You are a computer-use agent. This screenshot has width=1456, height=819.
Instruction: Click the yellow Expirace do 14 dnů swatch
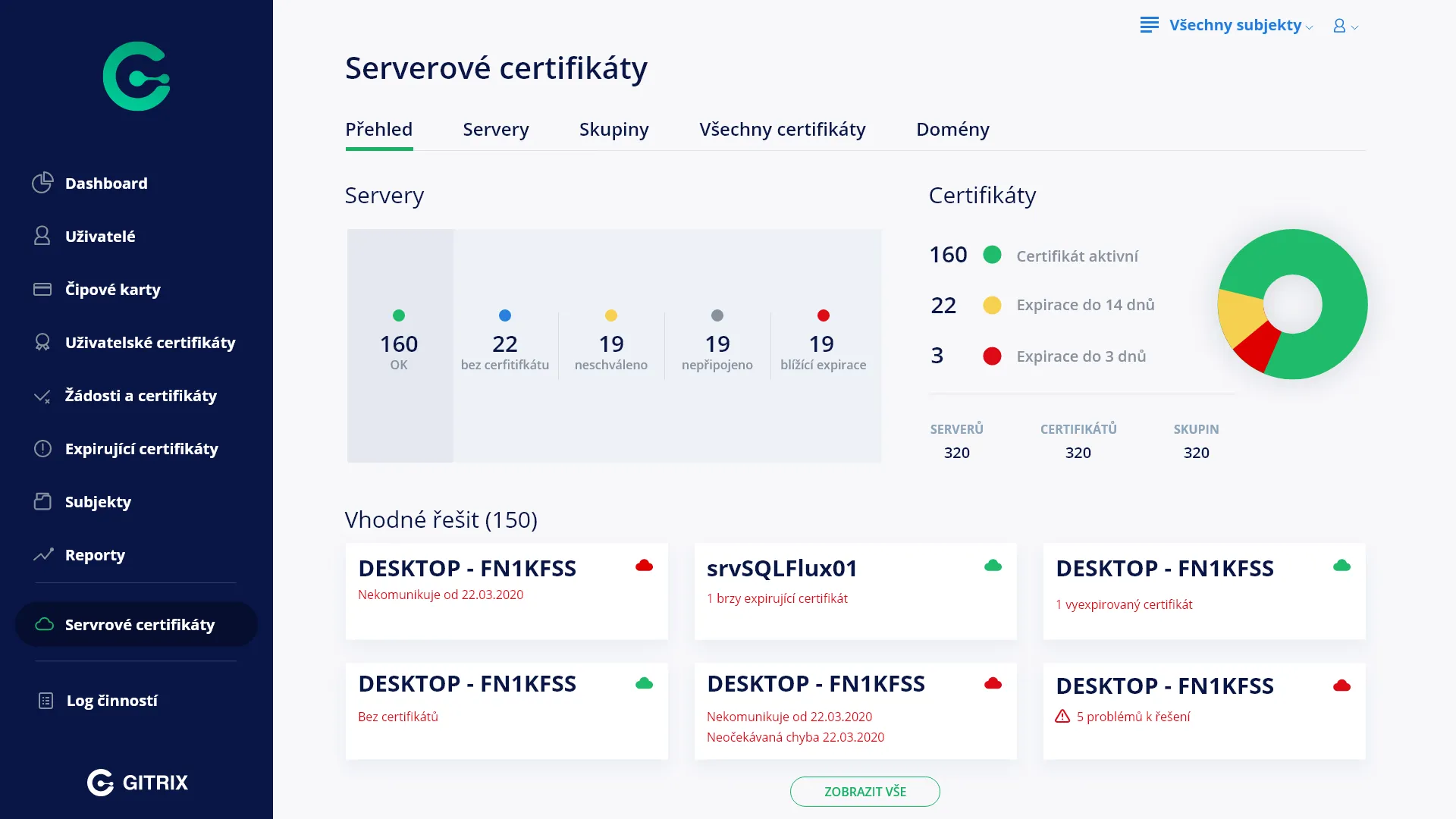(992, 305)
